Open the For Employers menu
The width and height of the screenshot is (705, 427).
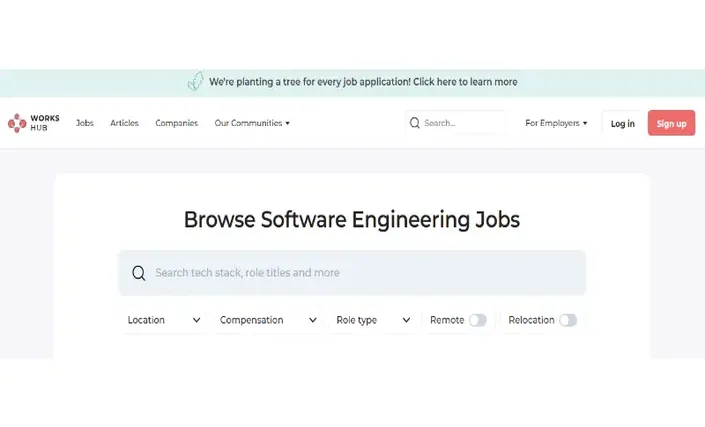point(556,123)
